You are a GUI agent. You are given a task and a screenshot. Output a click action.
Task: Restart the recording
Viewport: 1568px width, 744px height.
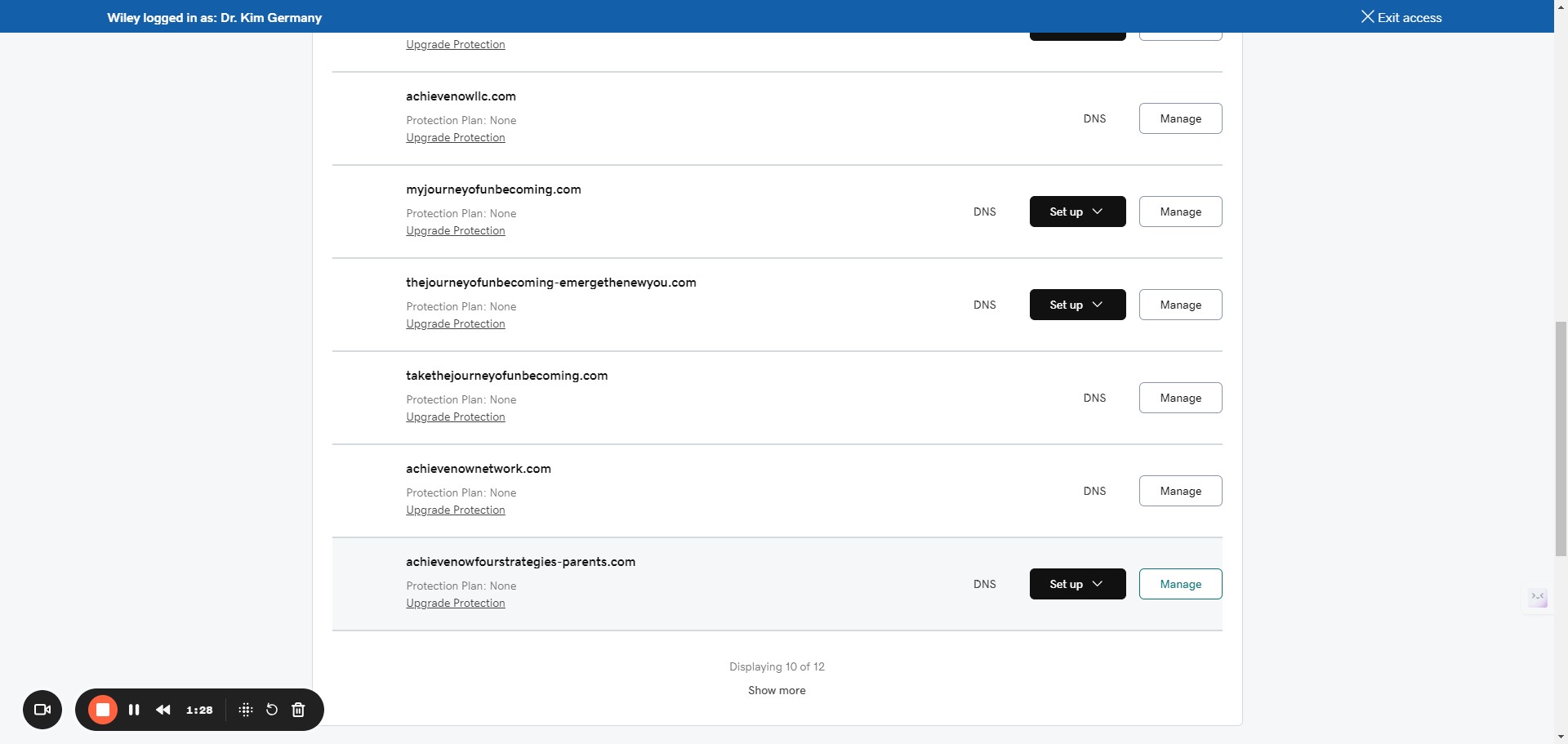pyautogui.click(x=272, y=710)
